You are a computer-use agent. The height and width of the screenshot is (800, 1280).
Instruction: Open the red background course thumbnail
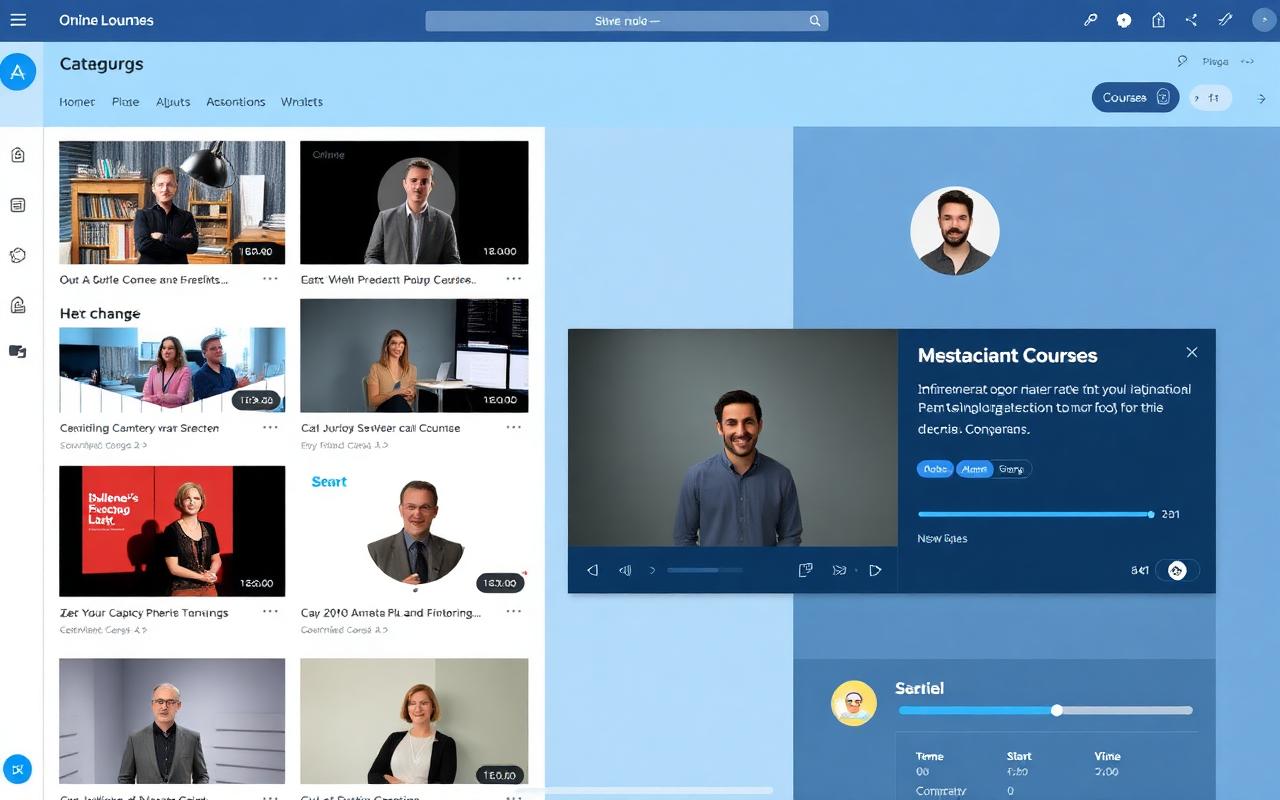(172, 531)
